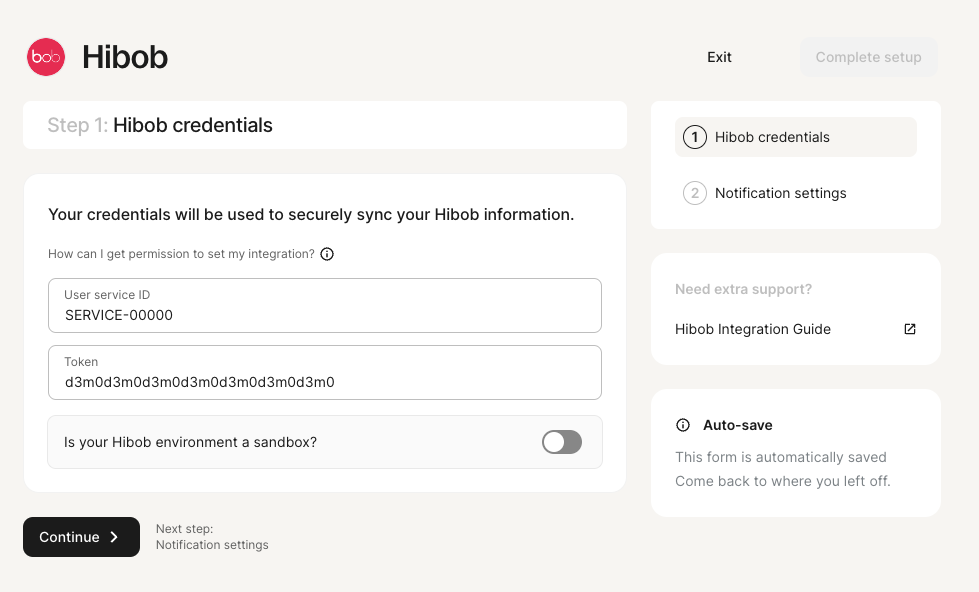Click the Hibob red logo icon
The height and width of the screenshot is (592, 979).
click(46, 57)
